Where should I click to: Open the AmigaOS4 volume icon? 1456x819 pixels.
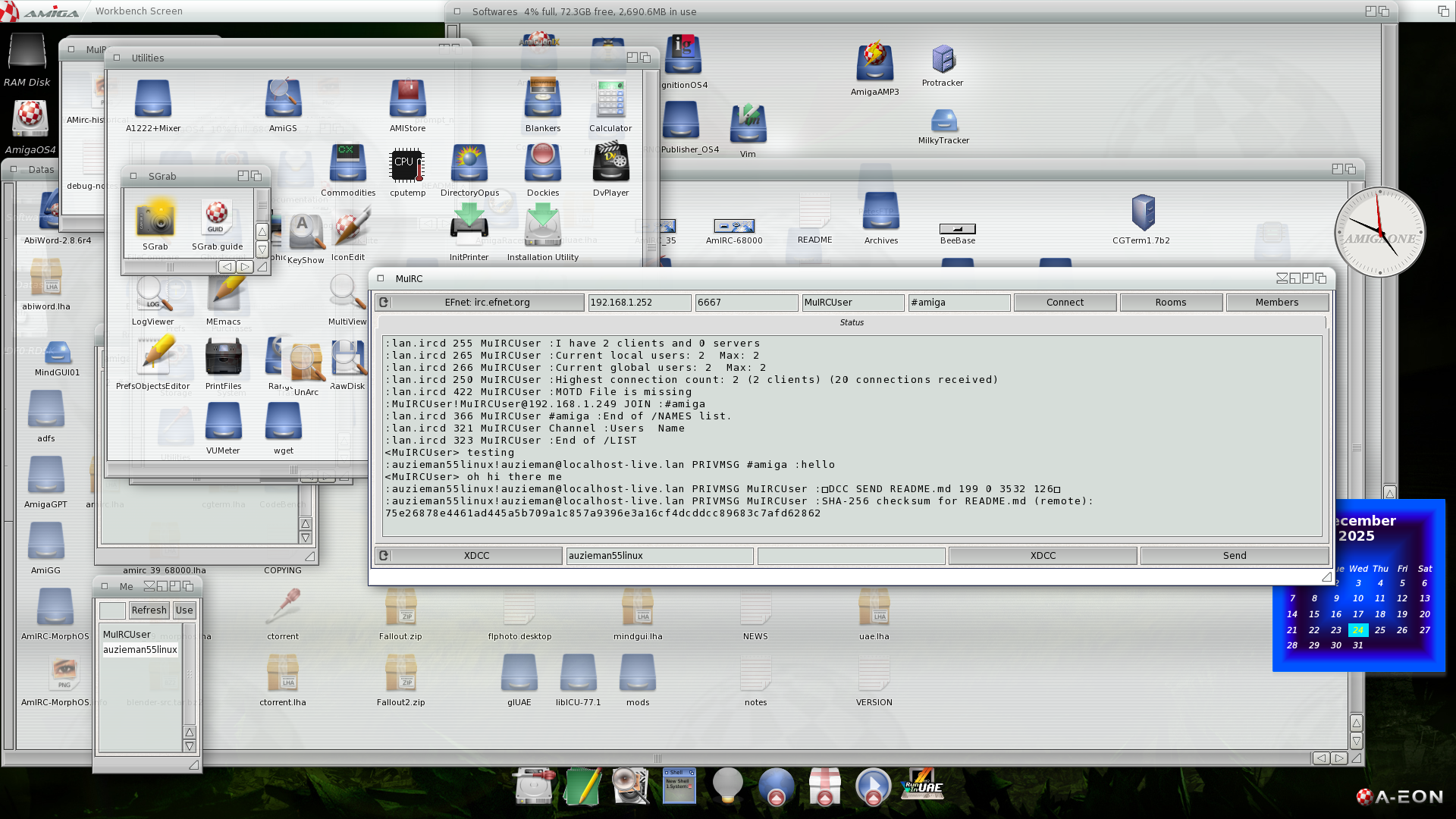30,120
